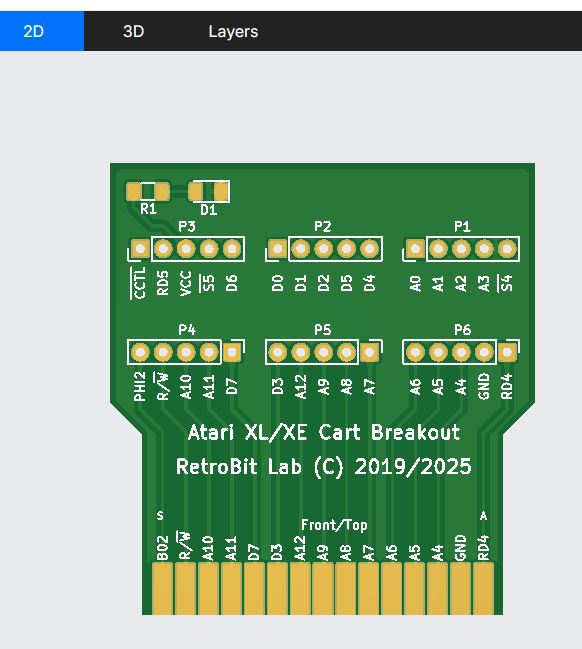The height and width of the screenshot is (649, 582).
Task: Click the square pad of header P1
Action: [x=415, y=249]
